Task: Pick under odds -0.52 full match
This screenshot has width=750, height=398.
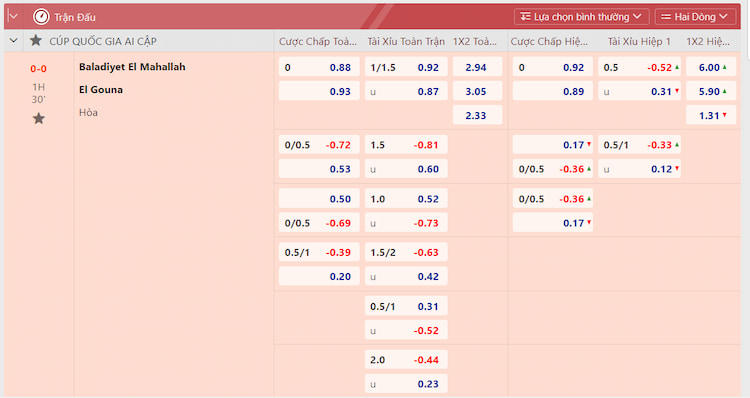Action: [406, 330]
